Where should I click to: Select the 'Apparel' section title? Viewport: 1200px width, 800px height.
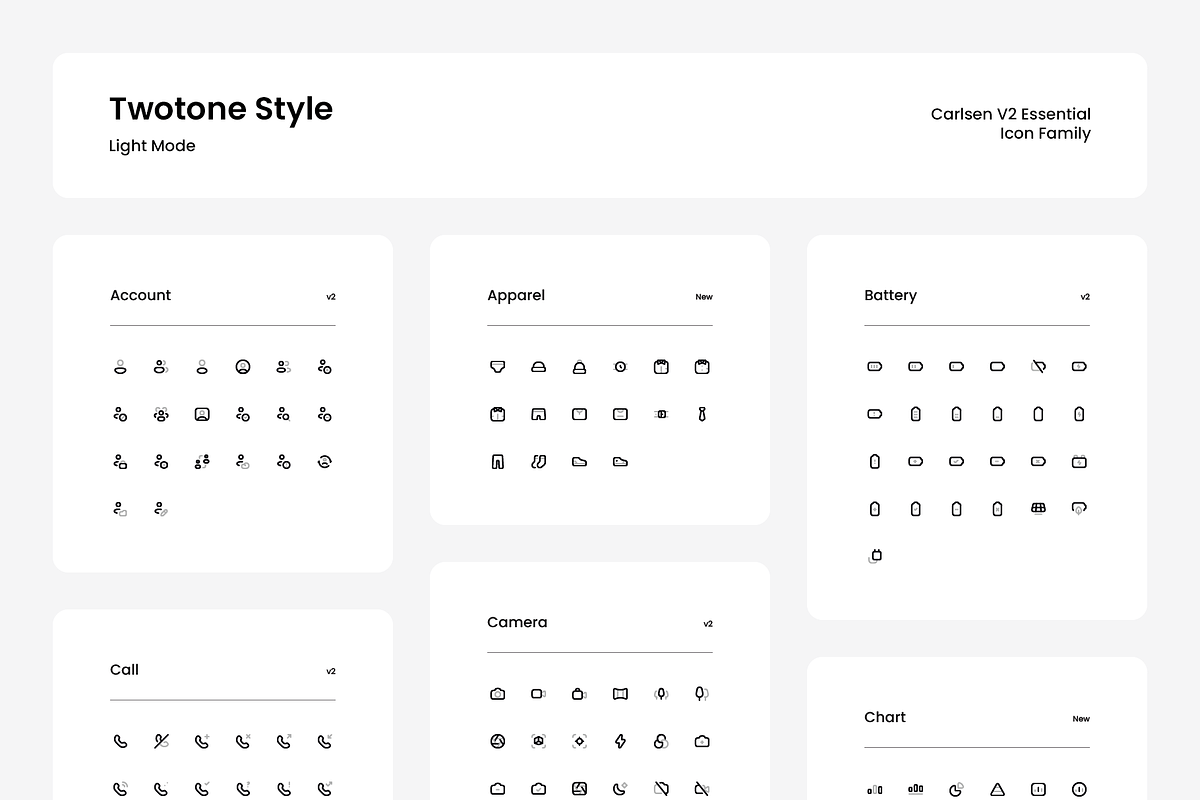(x=516, y=296)
